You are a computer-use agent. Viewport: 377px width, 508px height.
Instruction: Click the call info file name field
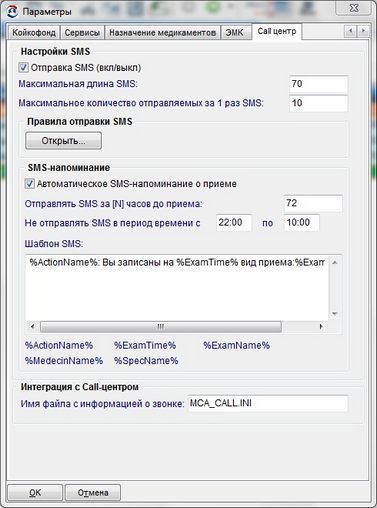point(268,404)
